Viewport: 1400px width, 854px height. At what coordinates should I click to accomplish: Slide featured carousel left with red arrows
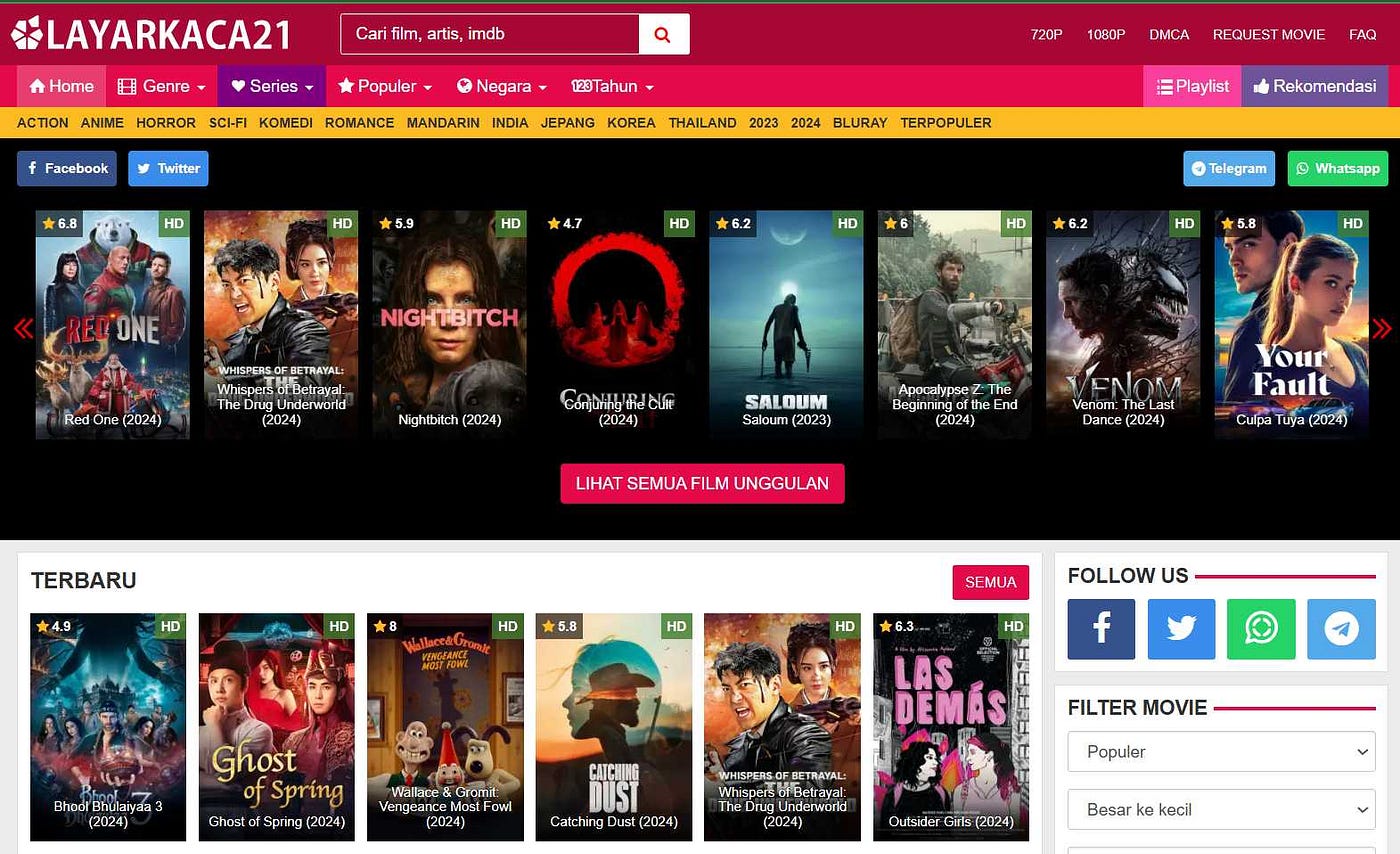22,328
